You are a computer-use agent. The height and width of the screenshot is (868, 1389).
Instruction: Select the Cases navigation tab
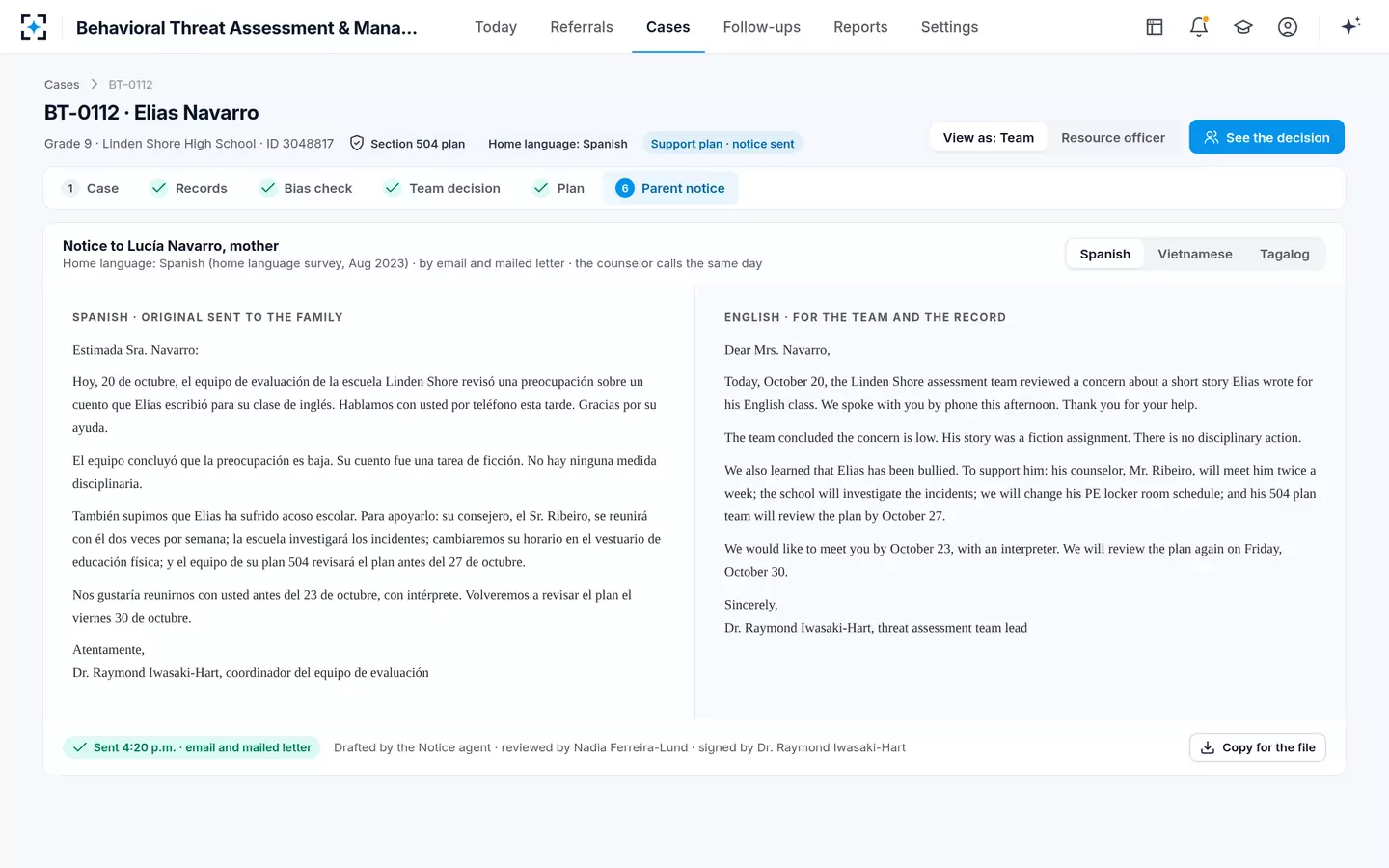(668, 27)
